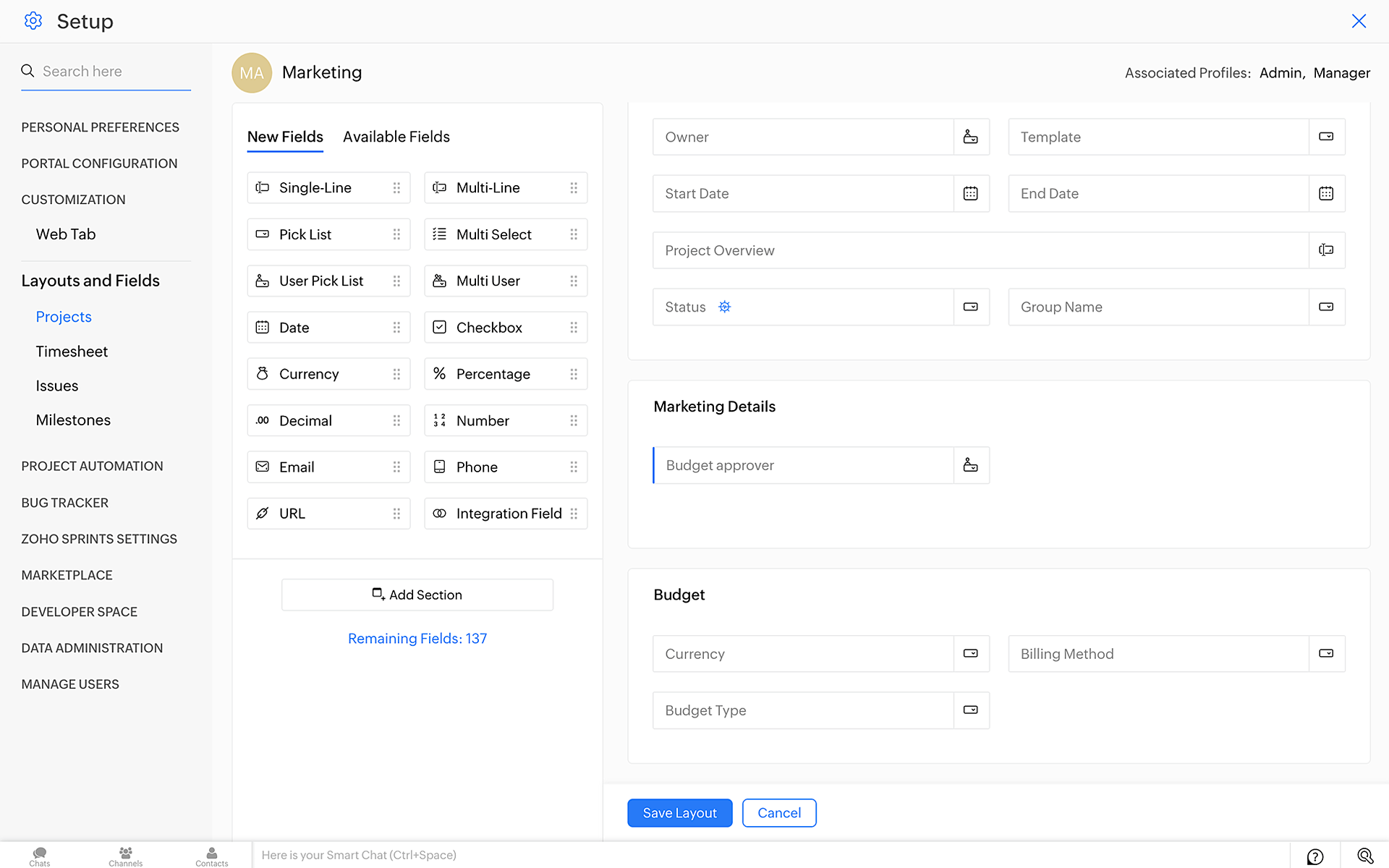This screenshot has height=868, width=1389.
Task: Click the Save Layout button
Action: pyautogui.click(x=679, y=813)
